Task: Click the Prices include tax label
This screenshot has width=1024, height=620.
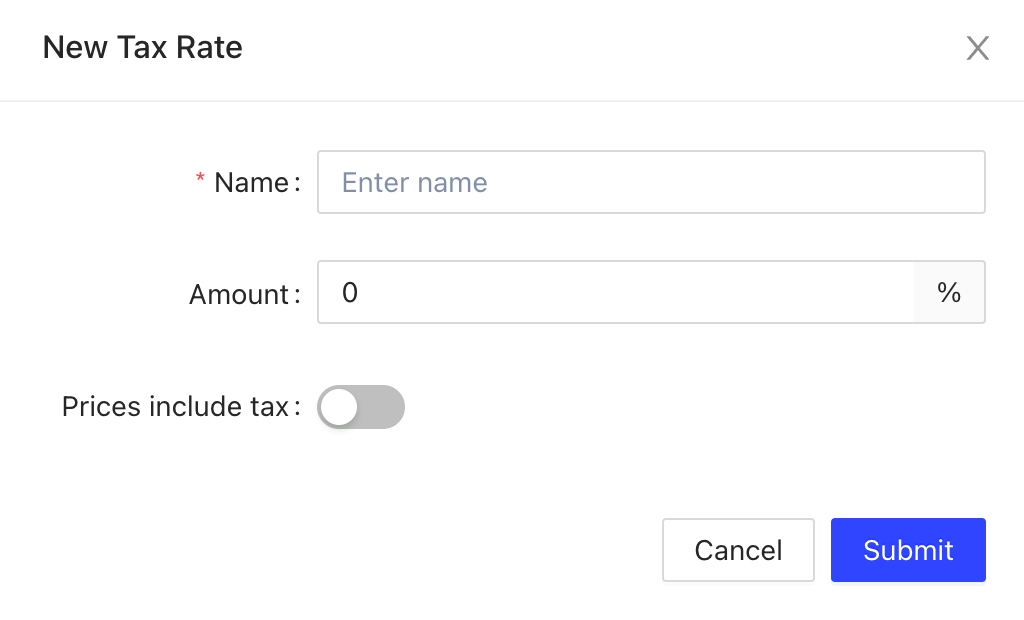Action: [175, 407]
